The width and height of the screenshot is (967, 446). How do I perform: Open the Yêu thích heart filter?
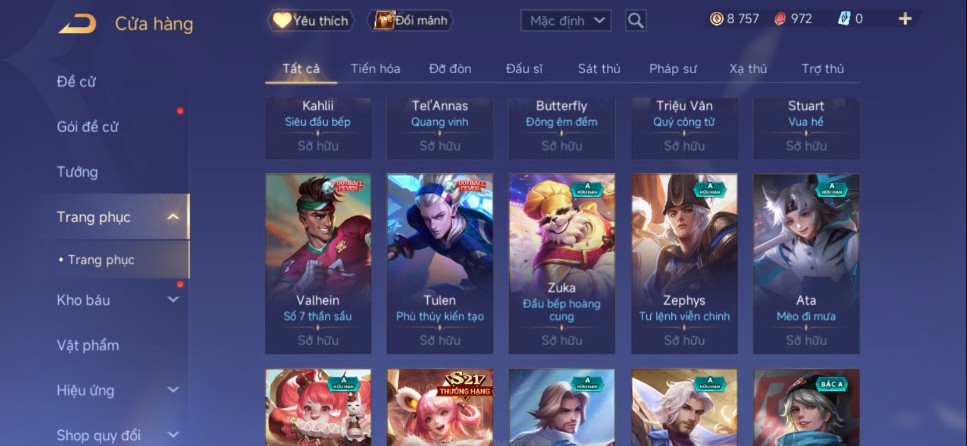click(x=311, y=20)
